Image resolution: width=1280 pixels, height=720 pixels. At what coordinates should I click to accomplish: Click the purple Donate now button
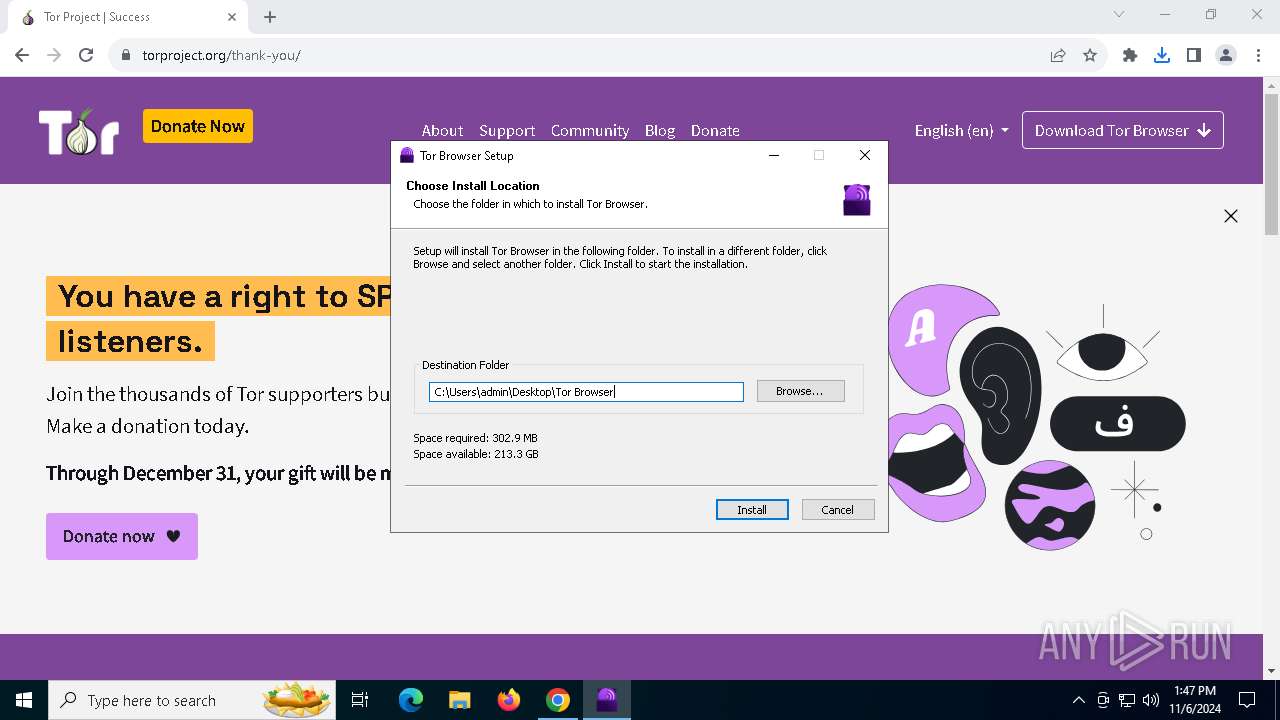pyautogui.click(x=122, y=536)
